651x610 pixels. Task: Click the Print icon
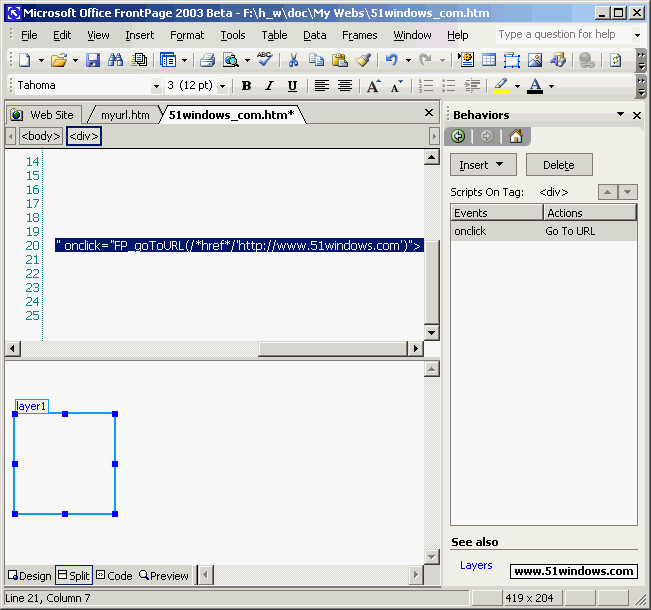click(207, 61)
